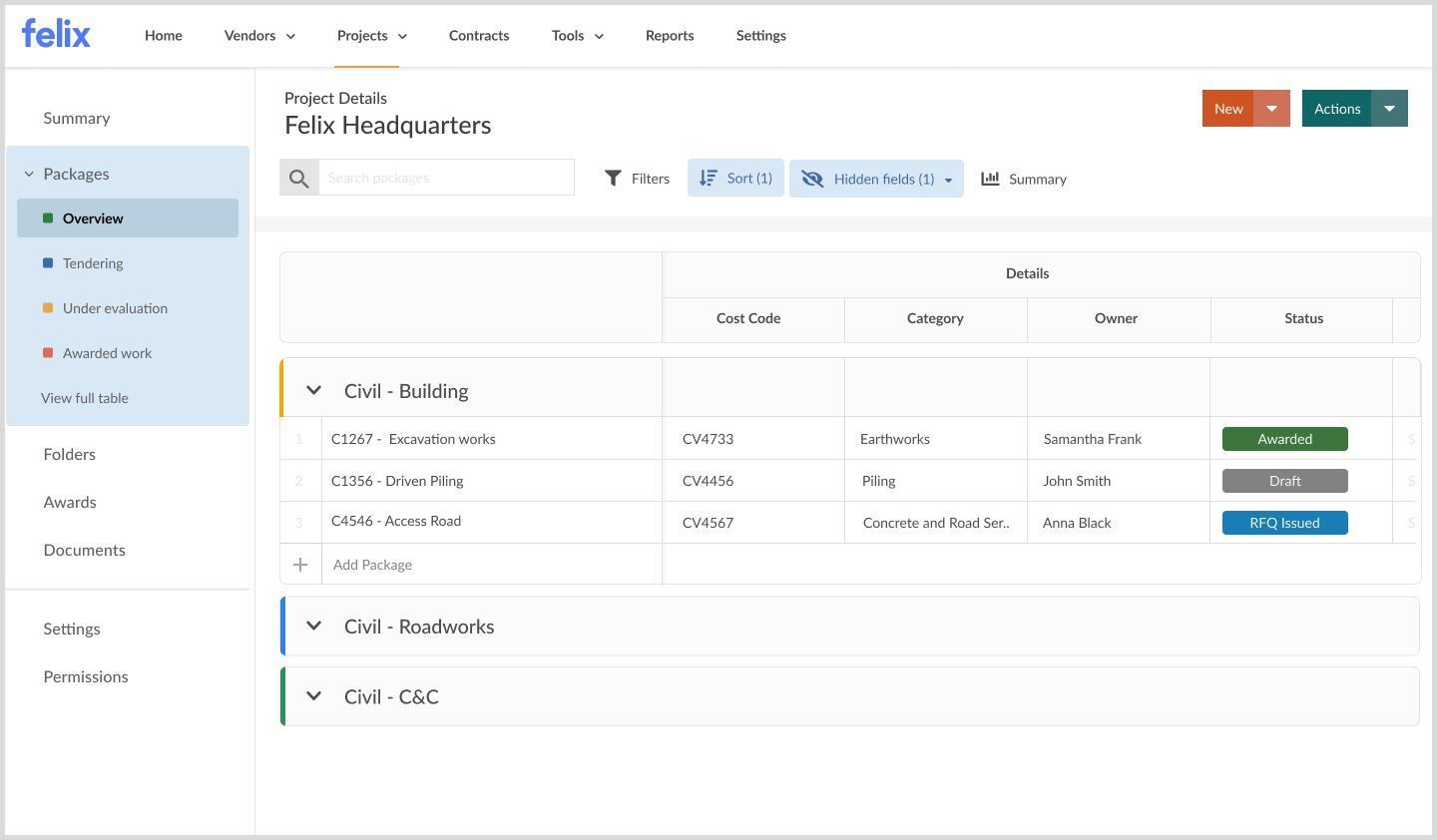Open Summary in the left sidebar

[x=77, y=118]
